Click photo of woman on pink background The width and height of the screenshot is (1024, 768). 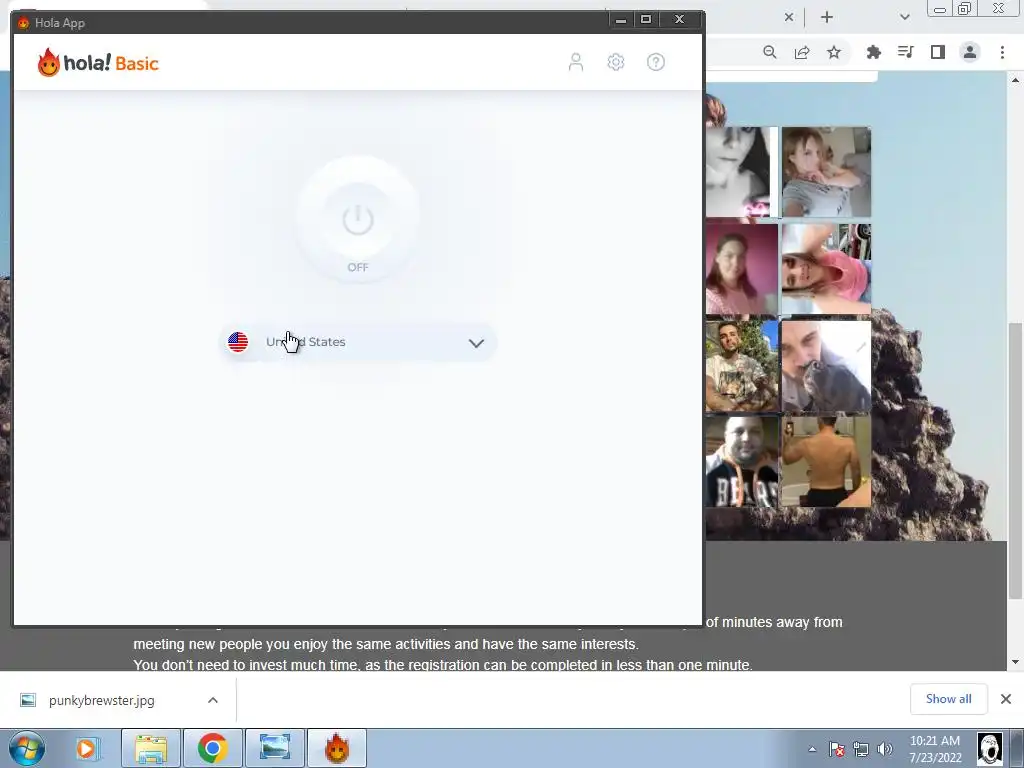point(742,269)
